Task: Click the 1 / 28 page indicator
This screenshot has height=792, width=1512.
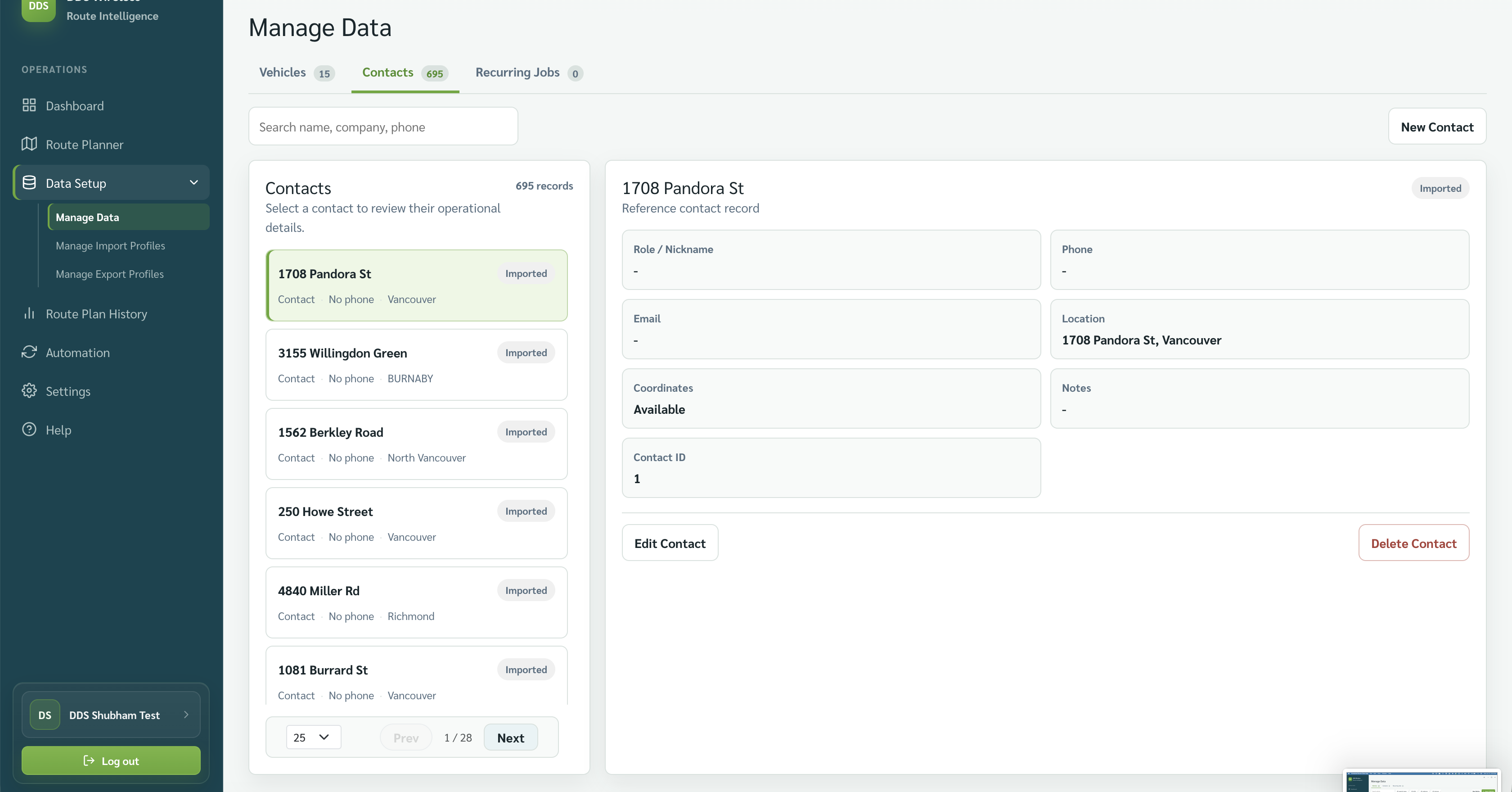Action: tap(458, 738)
